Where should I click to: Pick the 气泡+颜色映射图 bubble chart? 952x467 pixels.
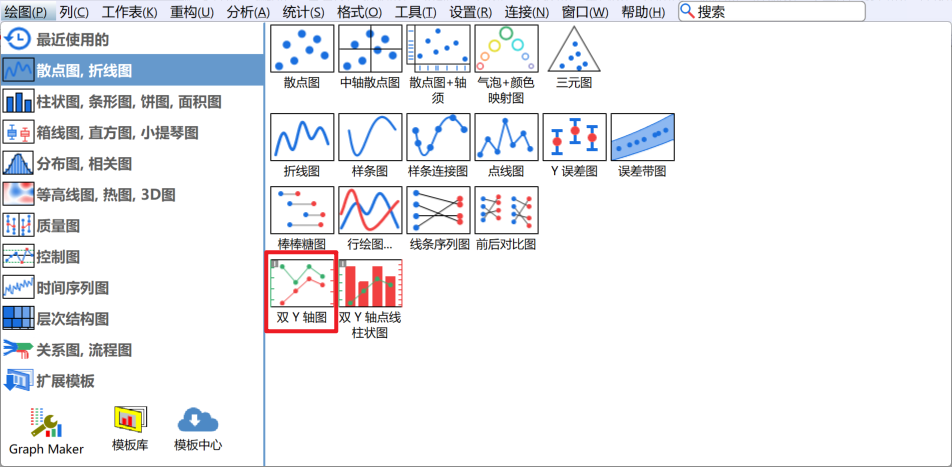point(506,50)
